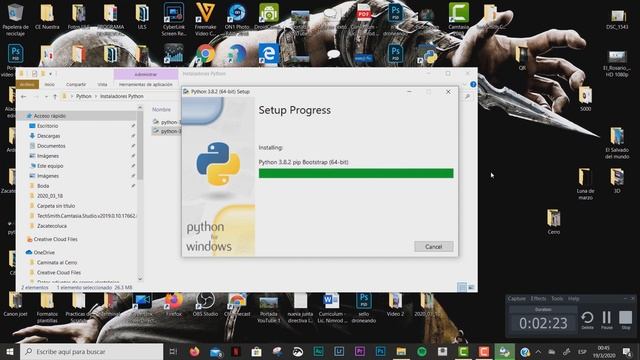This screenshot has height=360, width=640.
Task: Open Formatos plantillas desktop folder
Action: (47, 308)
